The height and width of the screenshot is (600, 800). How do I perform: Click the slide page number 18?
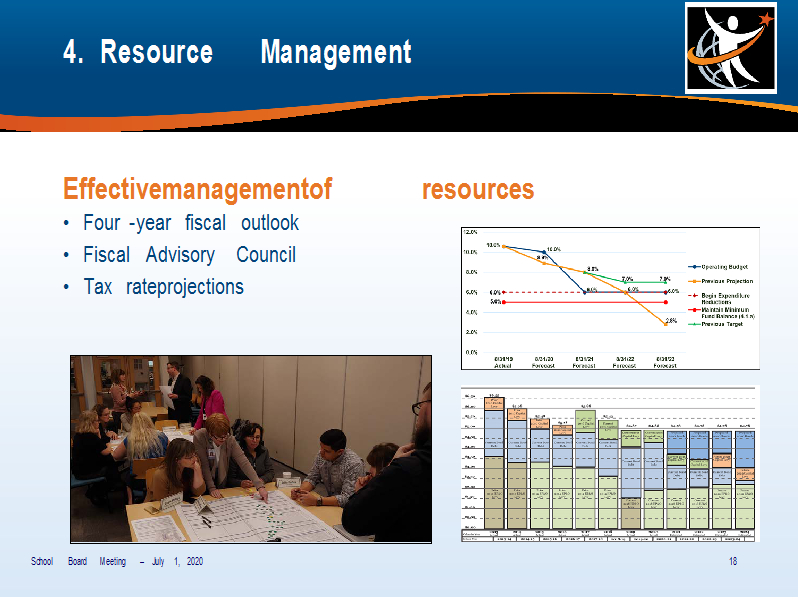(x=733, y=562)
